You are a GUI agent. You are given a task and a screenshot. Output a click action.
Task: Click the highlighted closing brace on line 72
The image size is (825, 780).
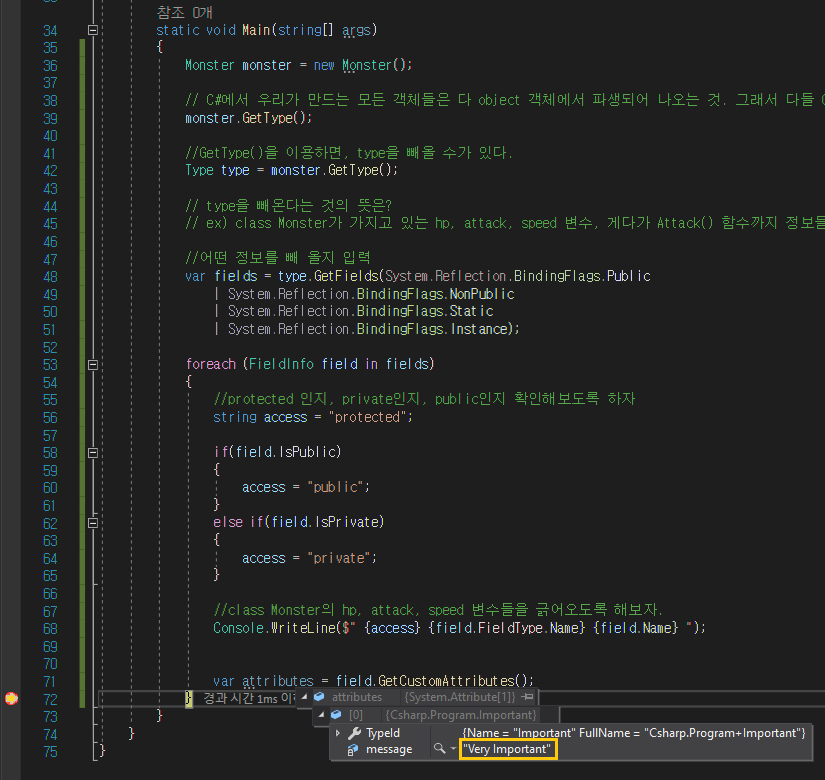(188, 699)
